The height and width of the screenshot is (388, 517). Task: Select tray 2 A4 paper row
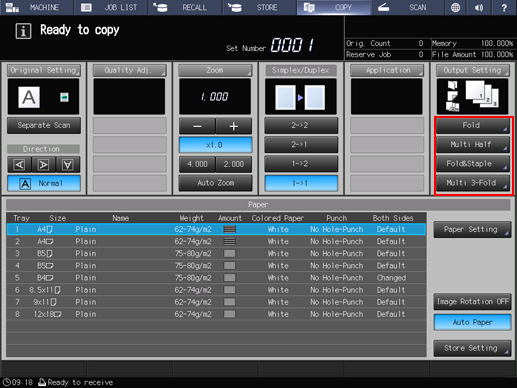pos(216,241)
